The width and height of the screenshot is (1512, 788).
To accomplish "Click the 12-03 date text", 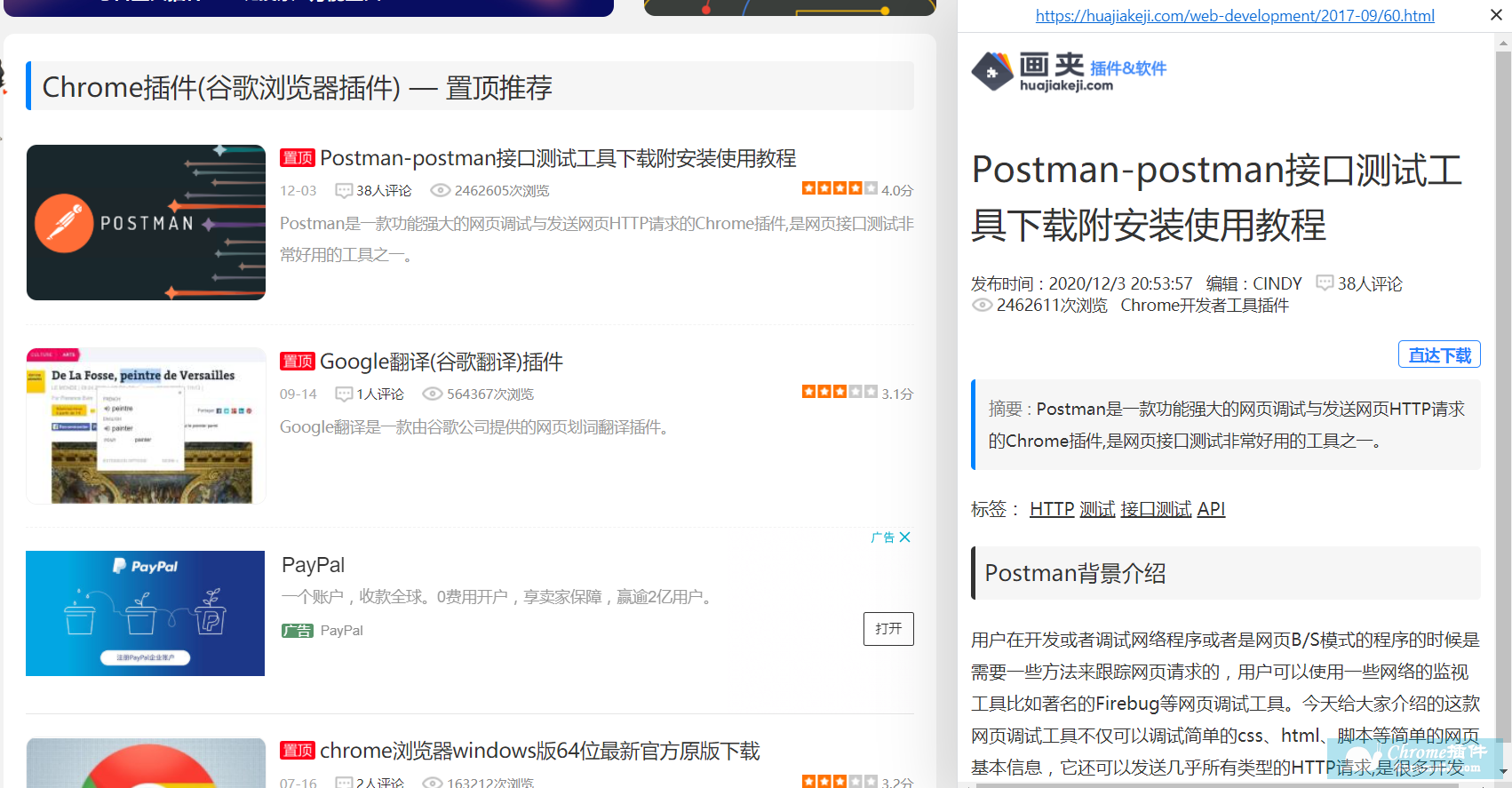I will click(298, 191).
